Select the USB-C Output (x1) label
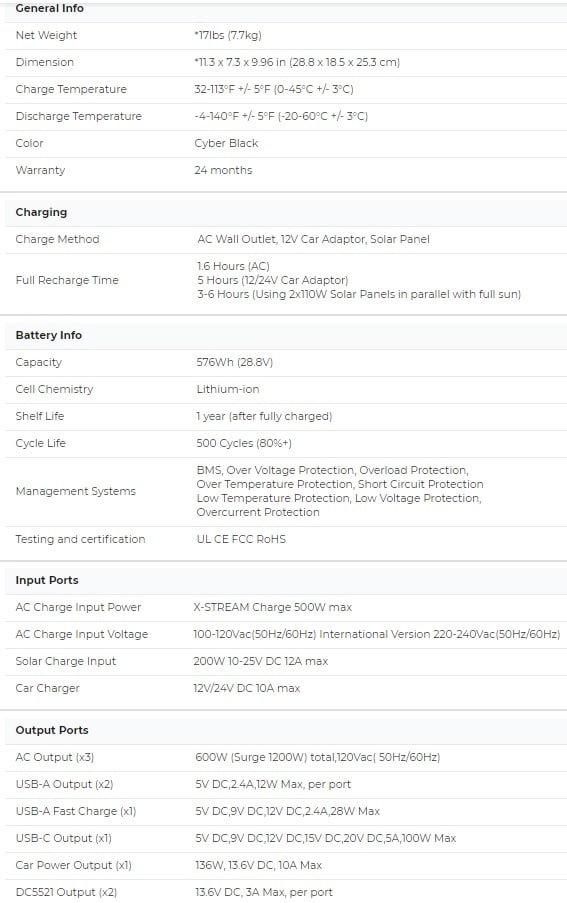The width and height of the screenshot is (567, 903). 63,838
